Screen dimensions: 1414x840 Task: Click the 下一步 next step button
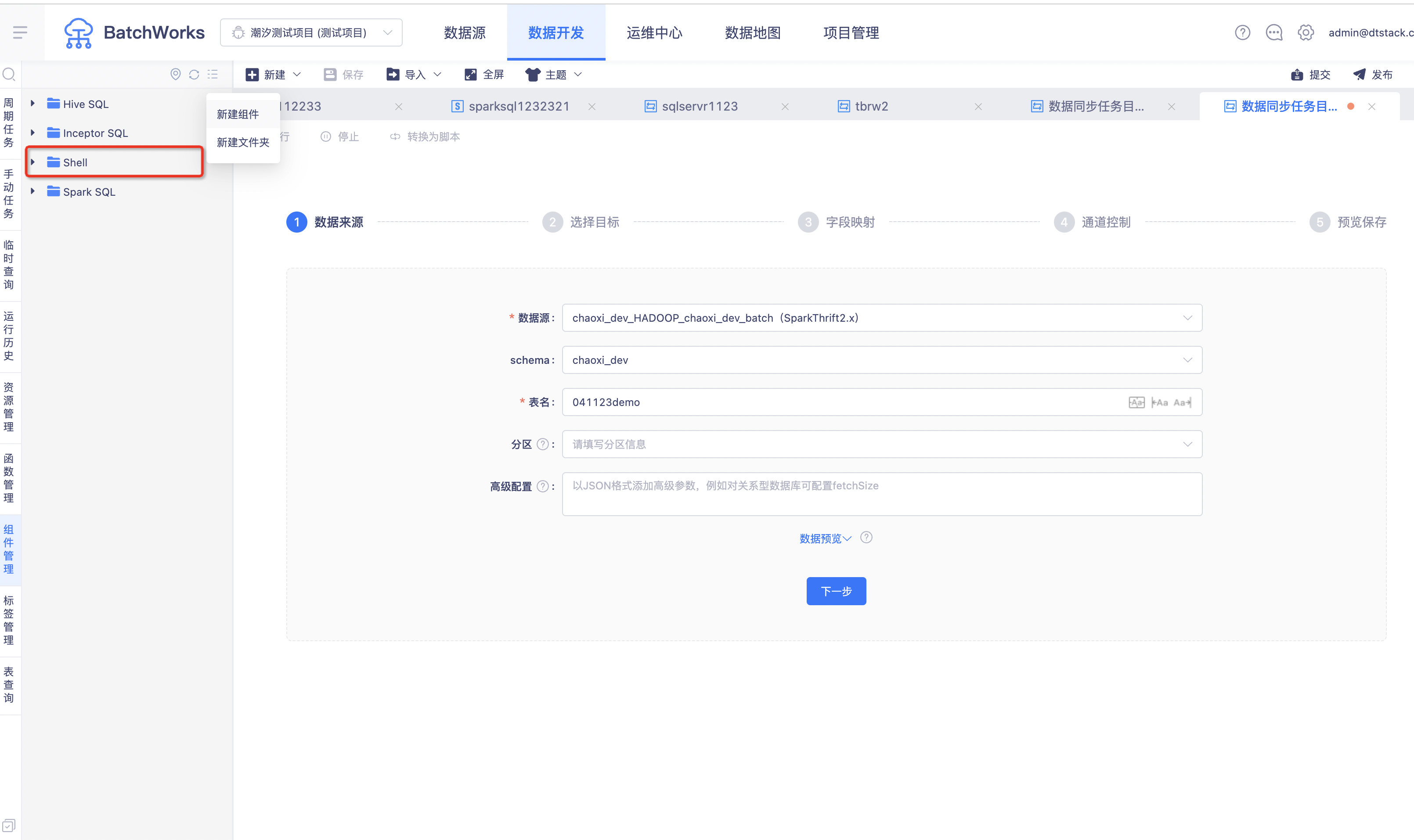(x=836, y=592)
